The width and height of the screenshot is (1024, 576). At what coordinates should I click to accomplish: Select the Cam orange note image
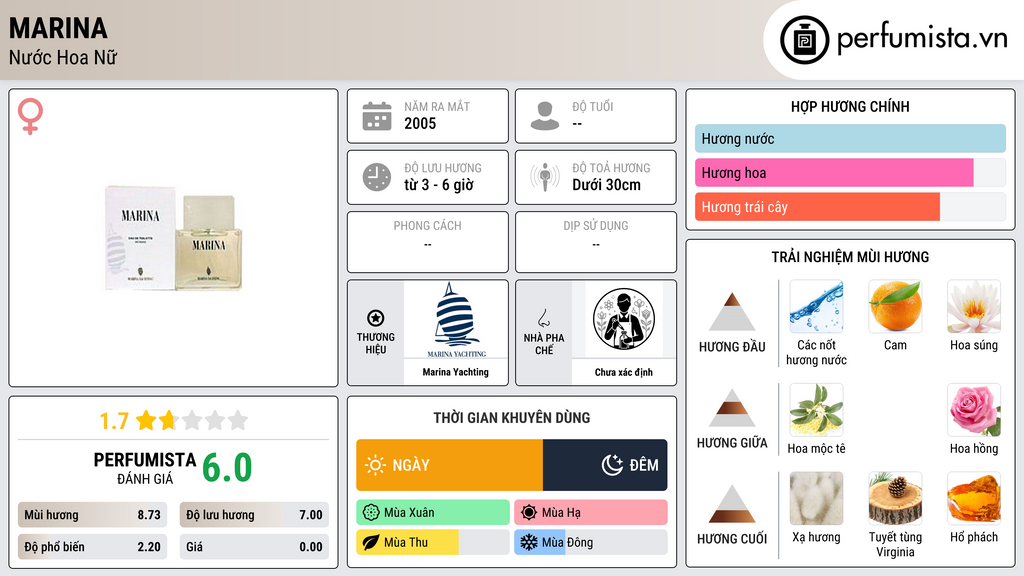pyautogui.click(x=895, y=307)
